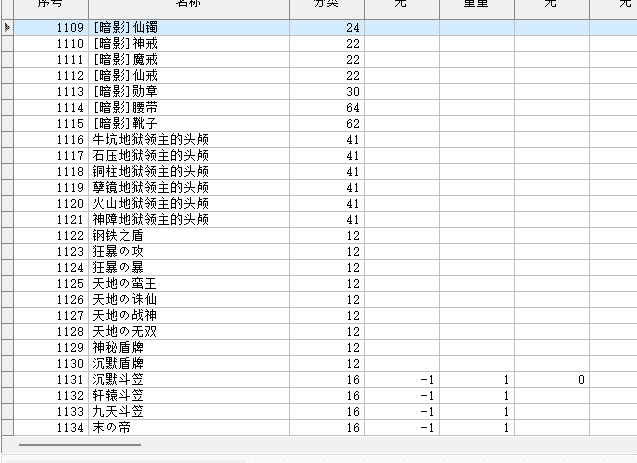Choose the 天地の无双 entry
The height and width of the screenshot is (463, 637).
189,332
